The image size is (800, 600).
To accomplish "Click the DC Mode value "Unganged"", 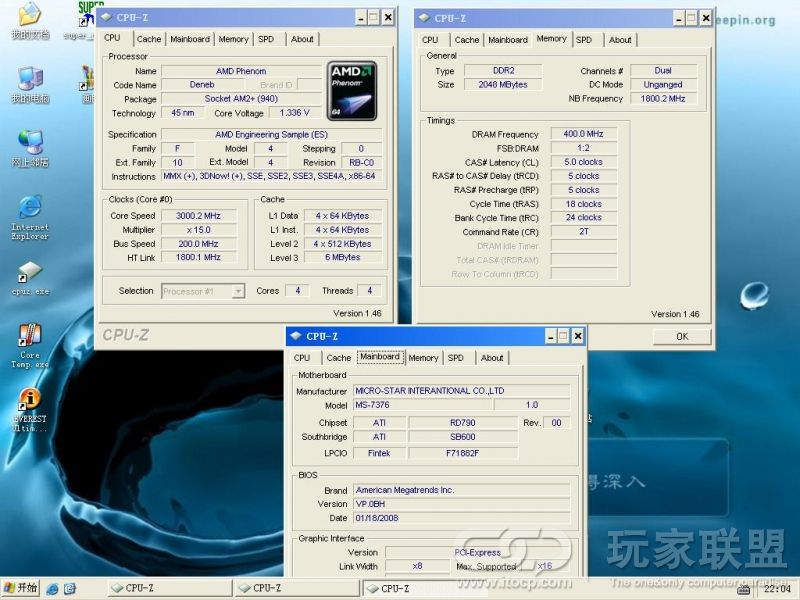I will (663, 85).
